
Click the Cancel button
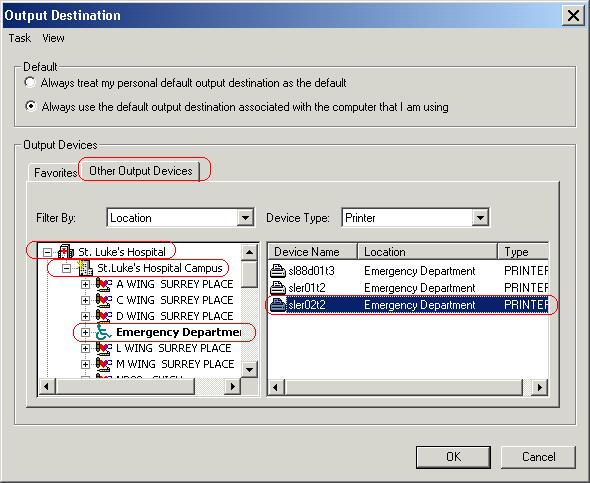pos(538,457)
